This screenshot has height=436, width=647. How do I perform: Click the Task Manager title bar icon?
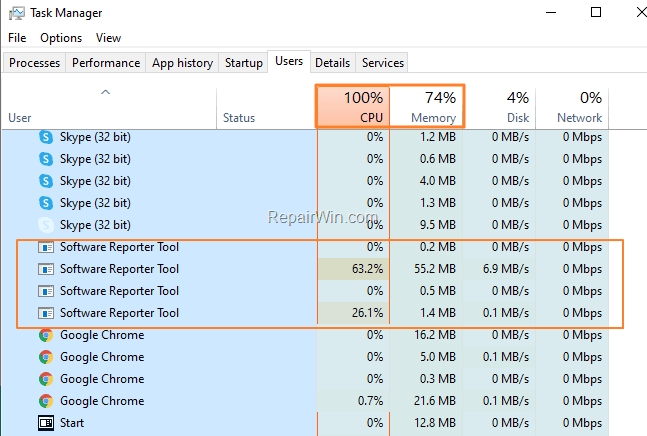(x=17, y=13)
